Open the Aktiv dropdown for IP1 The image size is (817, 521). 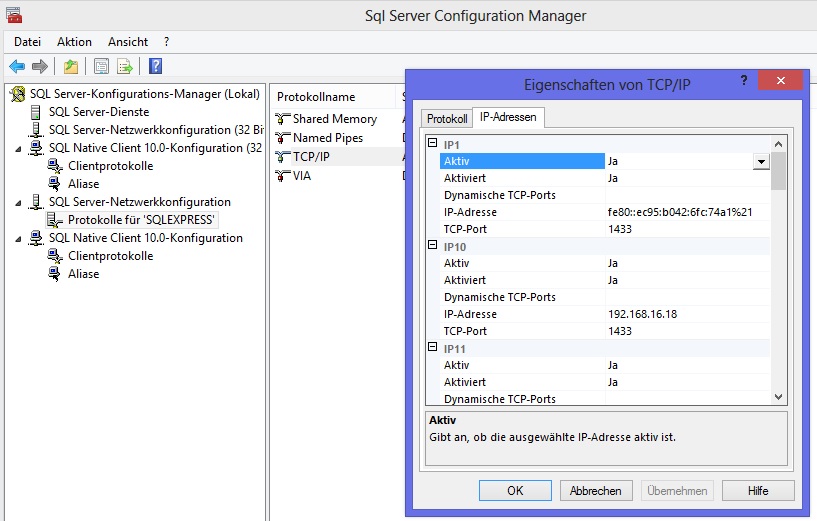click(761, 162)
